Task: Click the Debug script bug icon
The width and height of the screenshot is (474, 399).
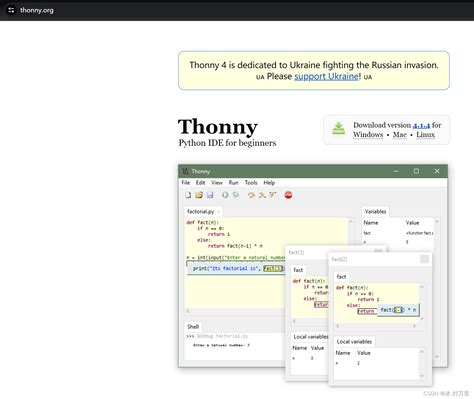Action: tap(236, 195)
